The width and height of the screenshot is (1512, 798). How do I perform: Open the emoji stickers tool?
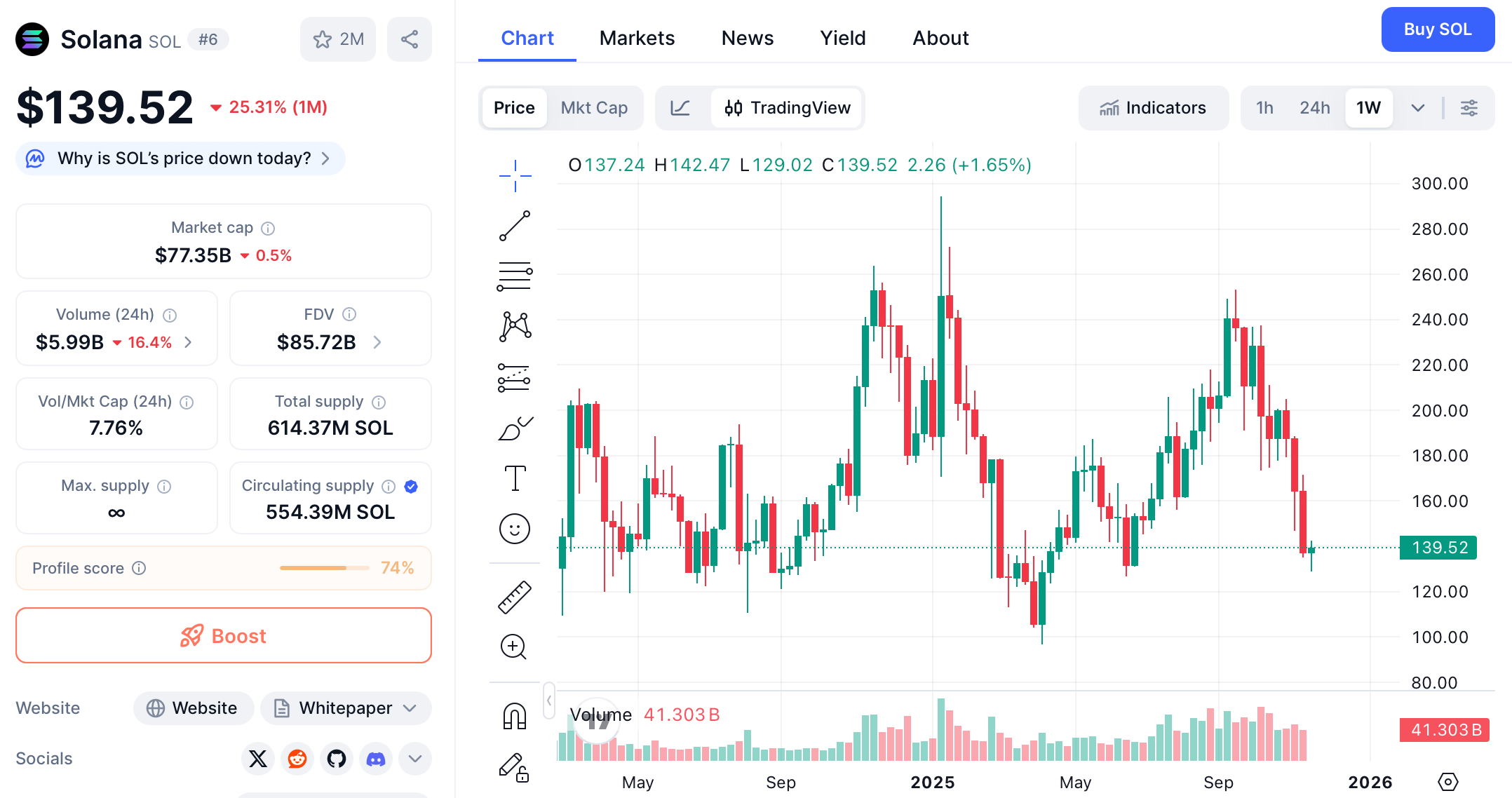(x=515, y=529)
